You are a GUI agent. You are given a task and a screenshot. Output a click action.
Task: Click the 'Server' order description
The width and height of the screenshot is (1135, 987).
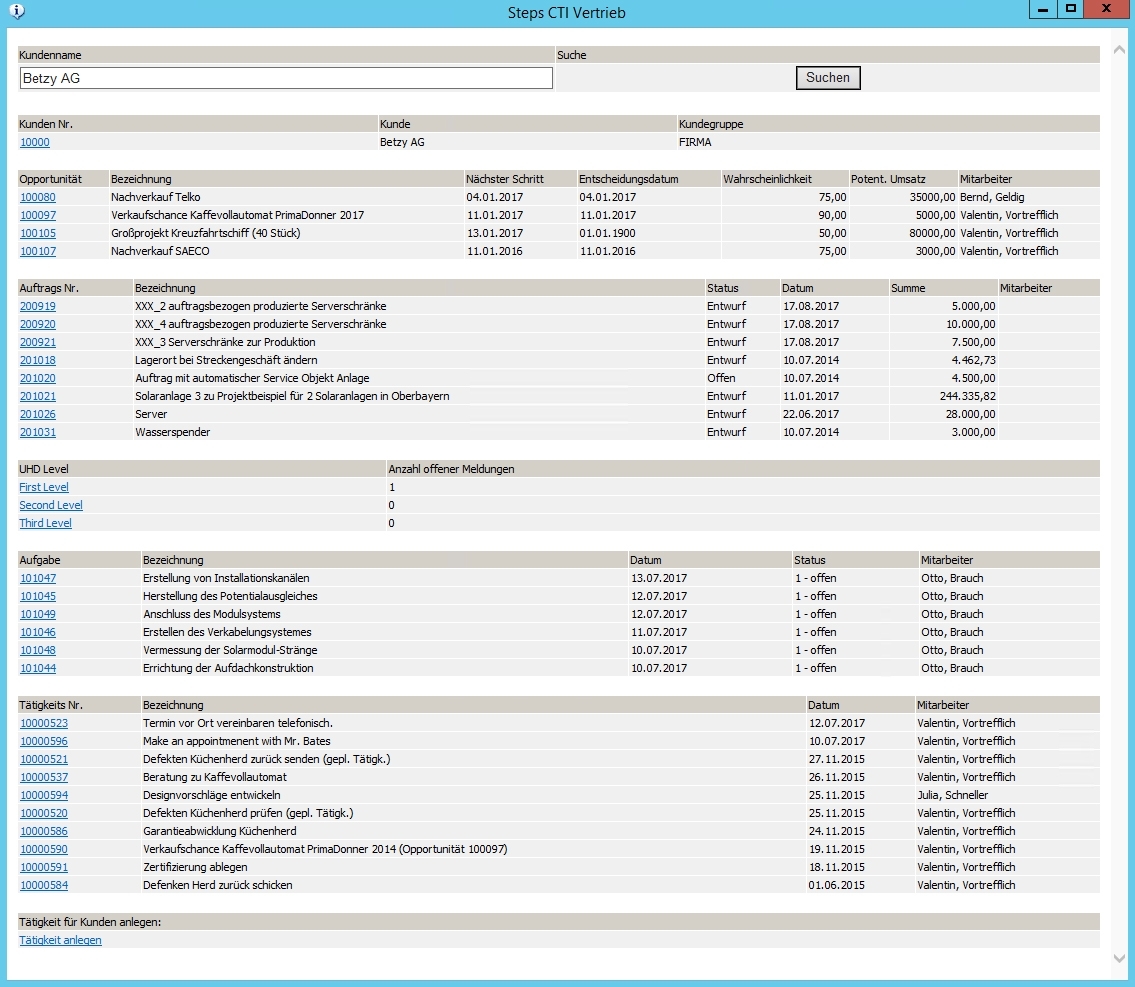click(x=151, y=415)
